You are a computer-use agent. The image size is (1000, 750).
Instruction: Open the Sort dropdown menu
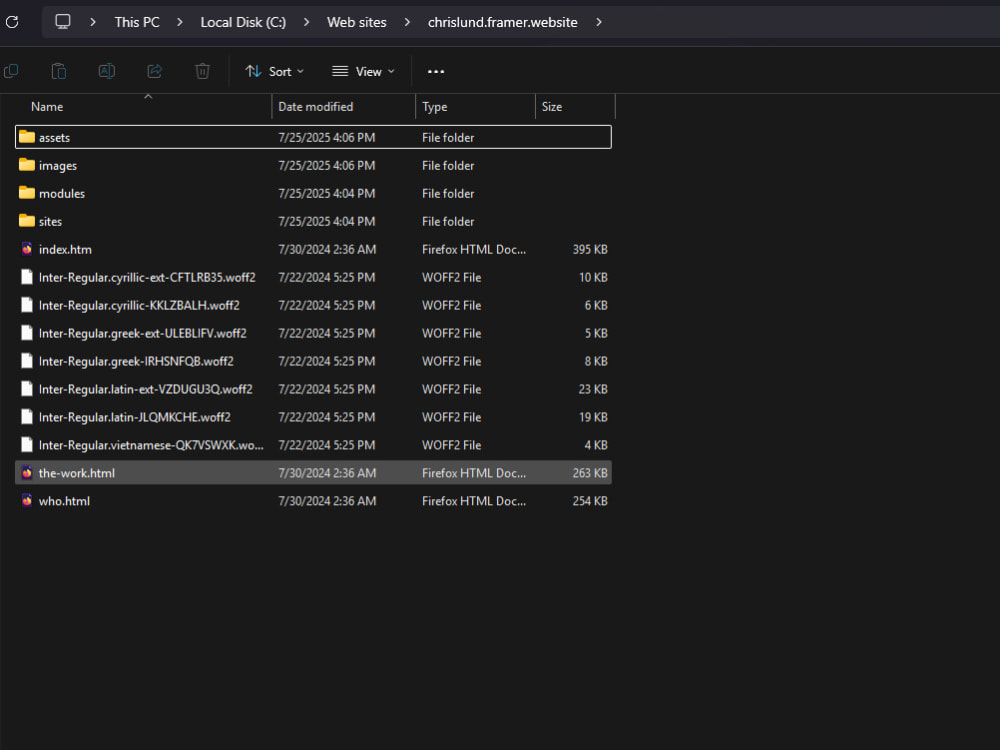point(275,71)
